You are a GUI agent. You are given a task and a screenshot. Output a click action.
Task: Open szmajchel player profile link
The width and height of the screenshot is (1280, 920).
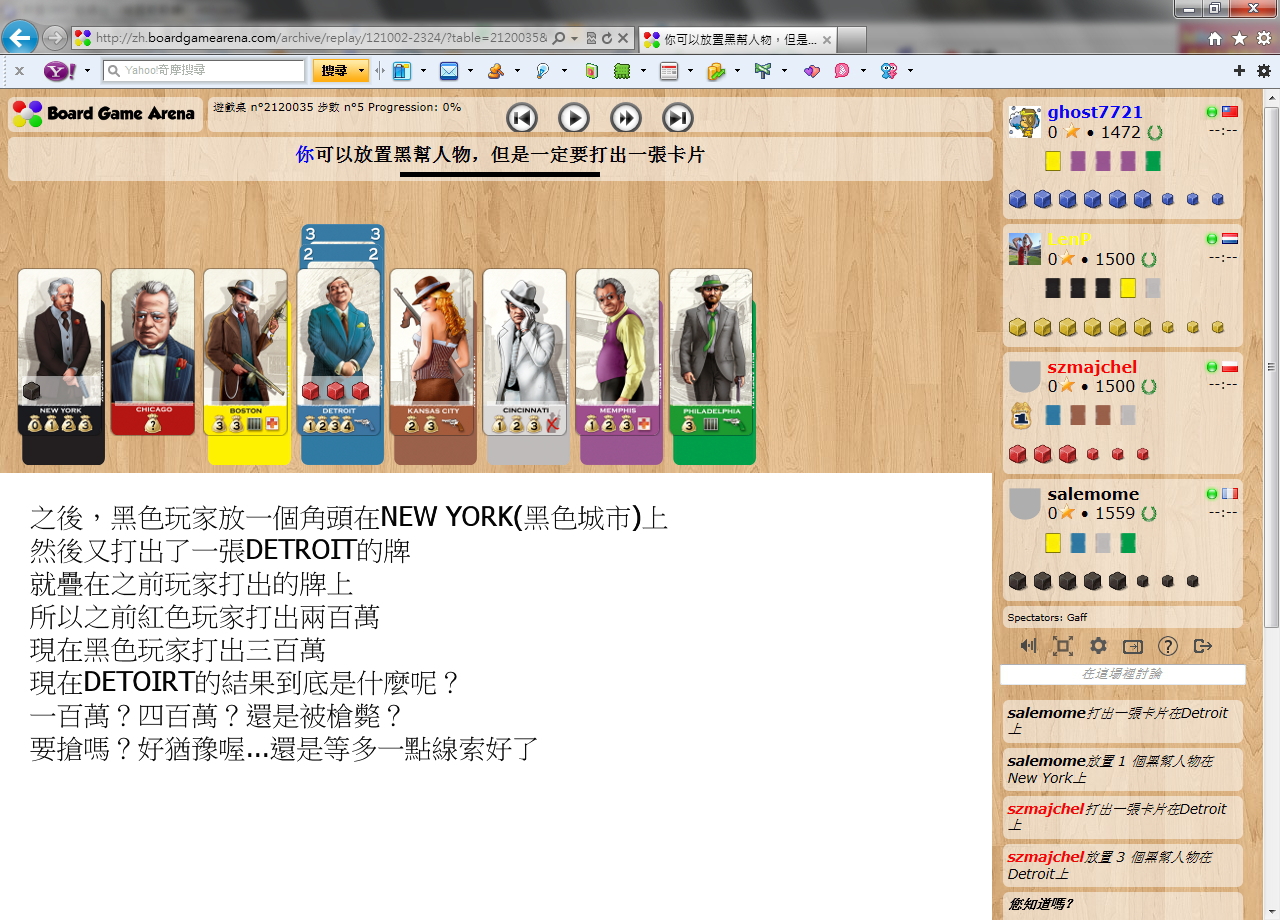point(1092,367)
